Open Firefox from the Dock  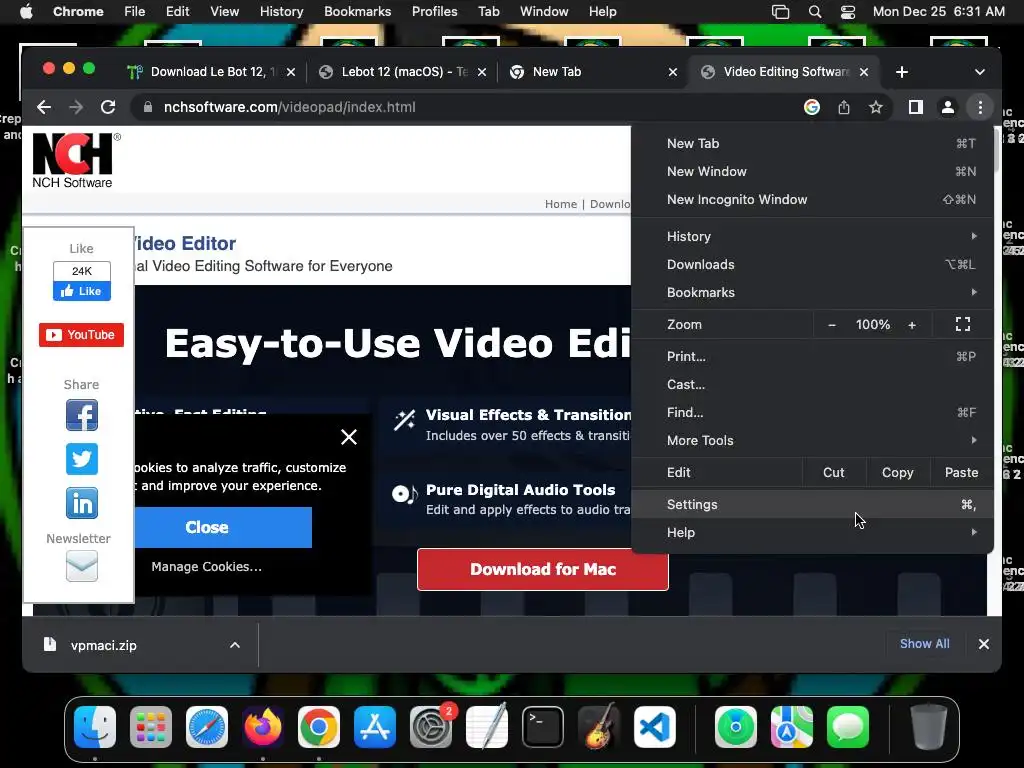pyautogui.click(x=263, y=727)
